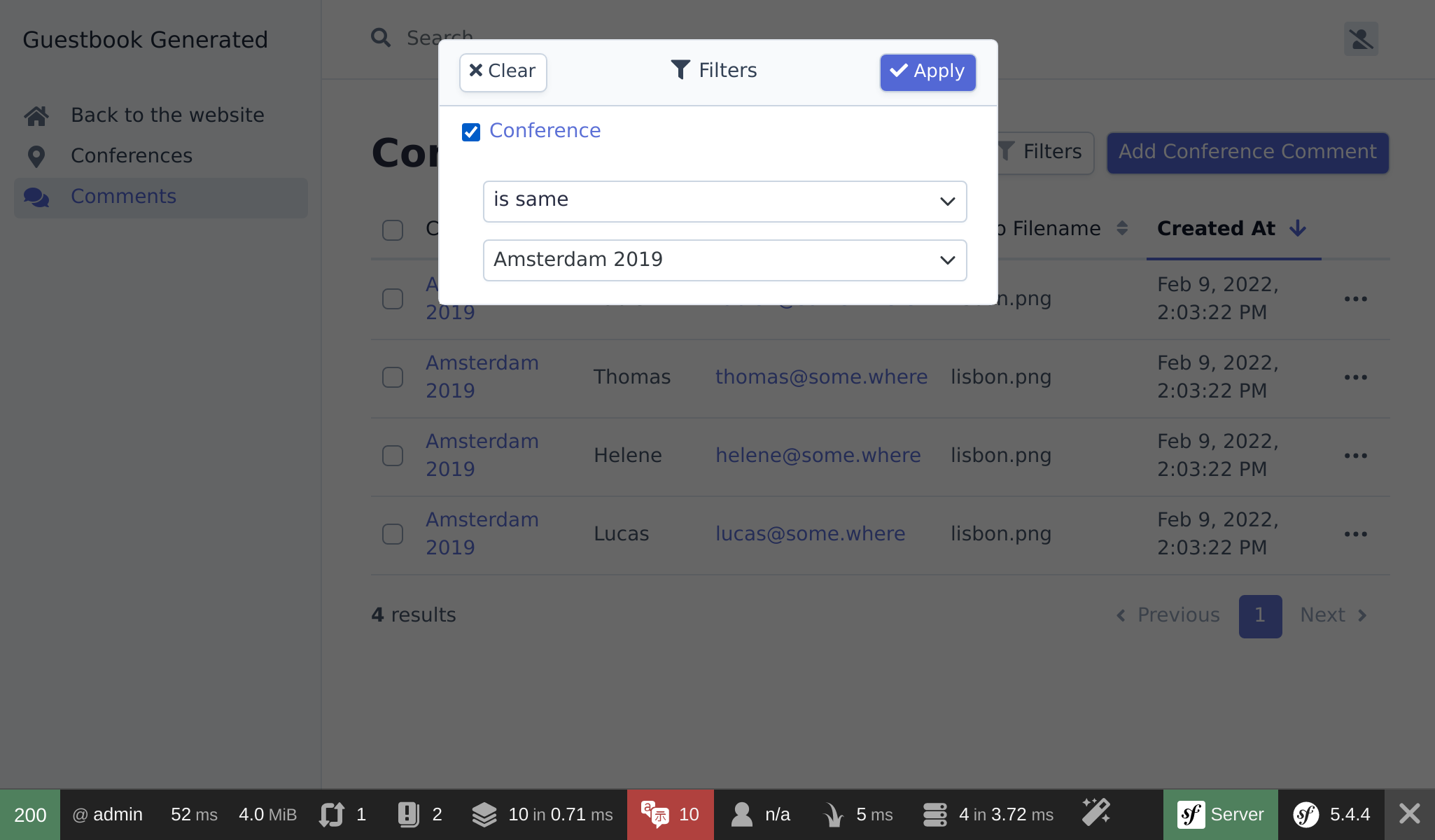1435x840 pixels.
Task: Apply the selected filters
Action: (x=927, y=72)
